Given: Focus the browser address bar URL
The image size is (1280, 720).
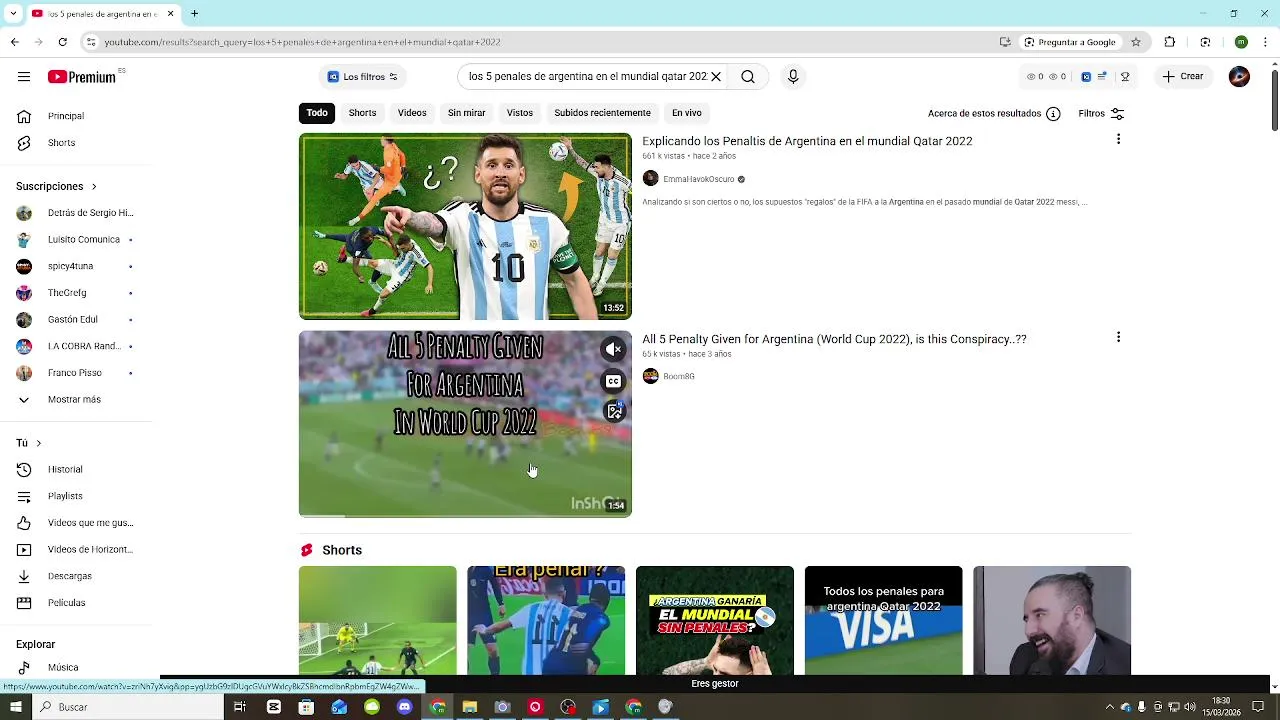Looking at the screenshot, I should (x=540, y=42).
